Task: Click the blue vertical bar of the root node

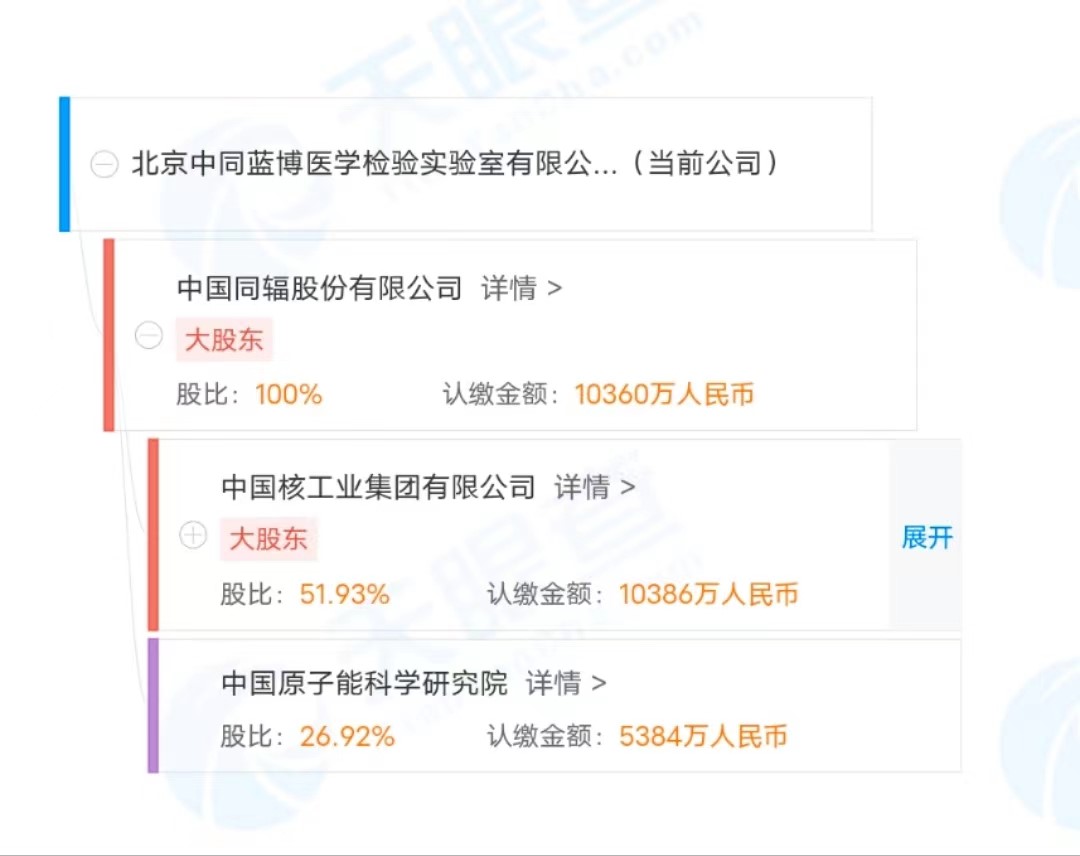Action: (66, 163)
